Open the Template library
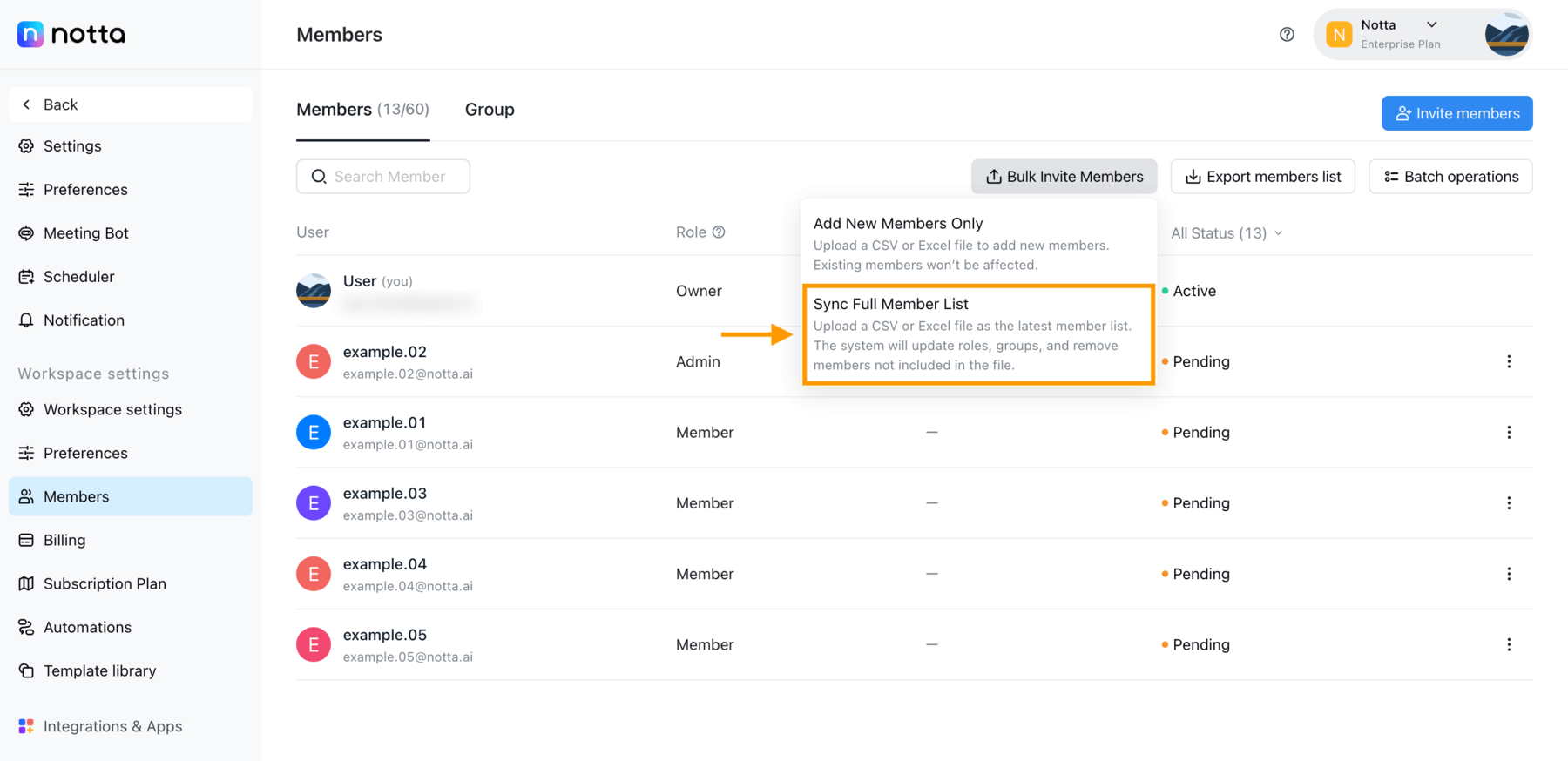Screen dimensions: 1568x761 point(99,670)
